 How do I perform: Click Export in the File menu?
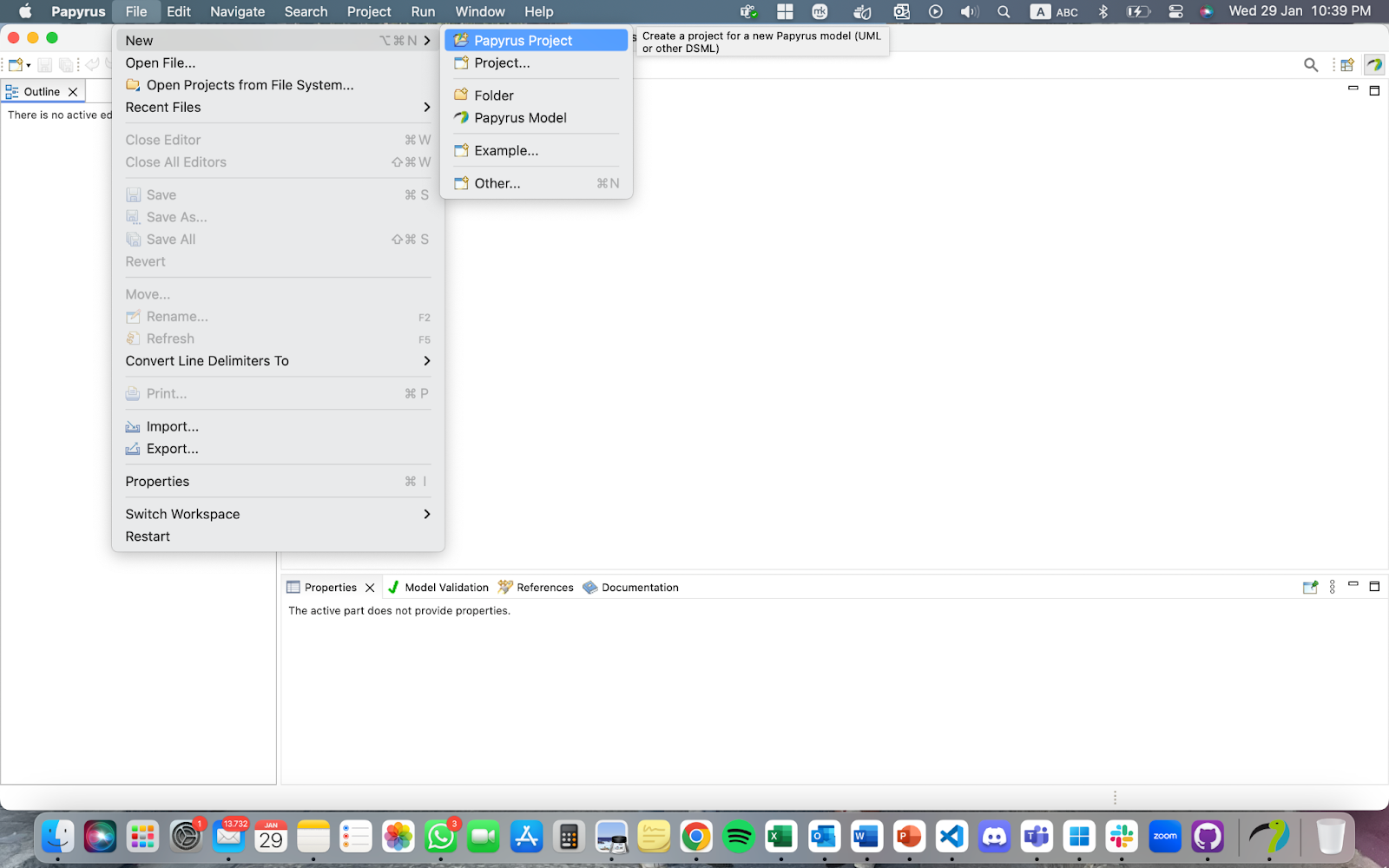[x=172, y=449]
